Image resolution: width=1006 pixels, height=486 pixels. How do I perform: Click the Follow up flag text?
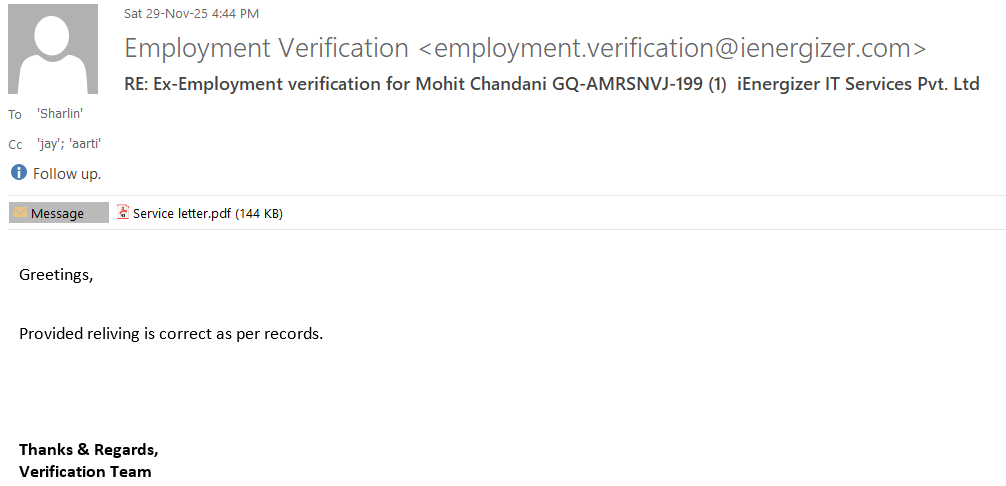point(67,174)
